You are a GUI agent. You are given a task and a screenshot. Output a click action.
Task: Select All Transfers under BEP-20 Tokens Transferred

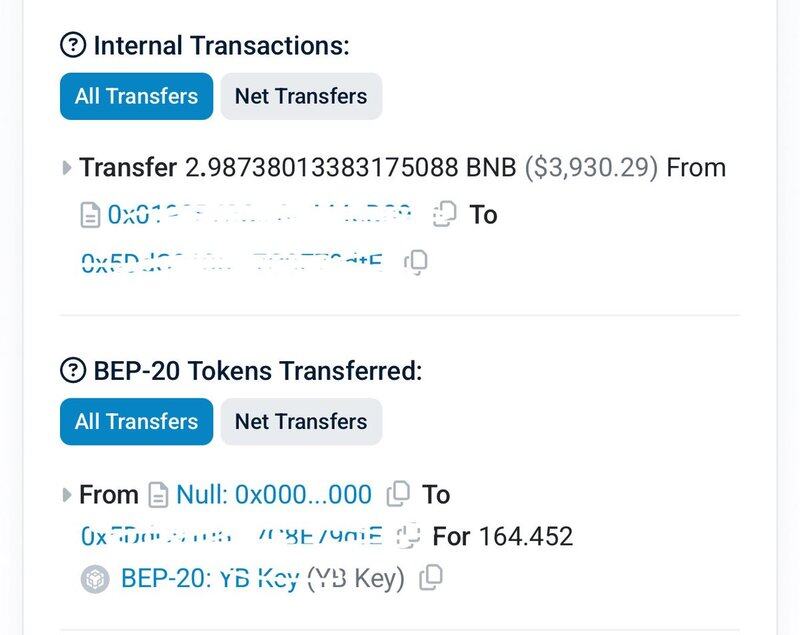[x=136, y=421]
